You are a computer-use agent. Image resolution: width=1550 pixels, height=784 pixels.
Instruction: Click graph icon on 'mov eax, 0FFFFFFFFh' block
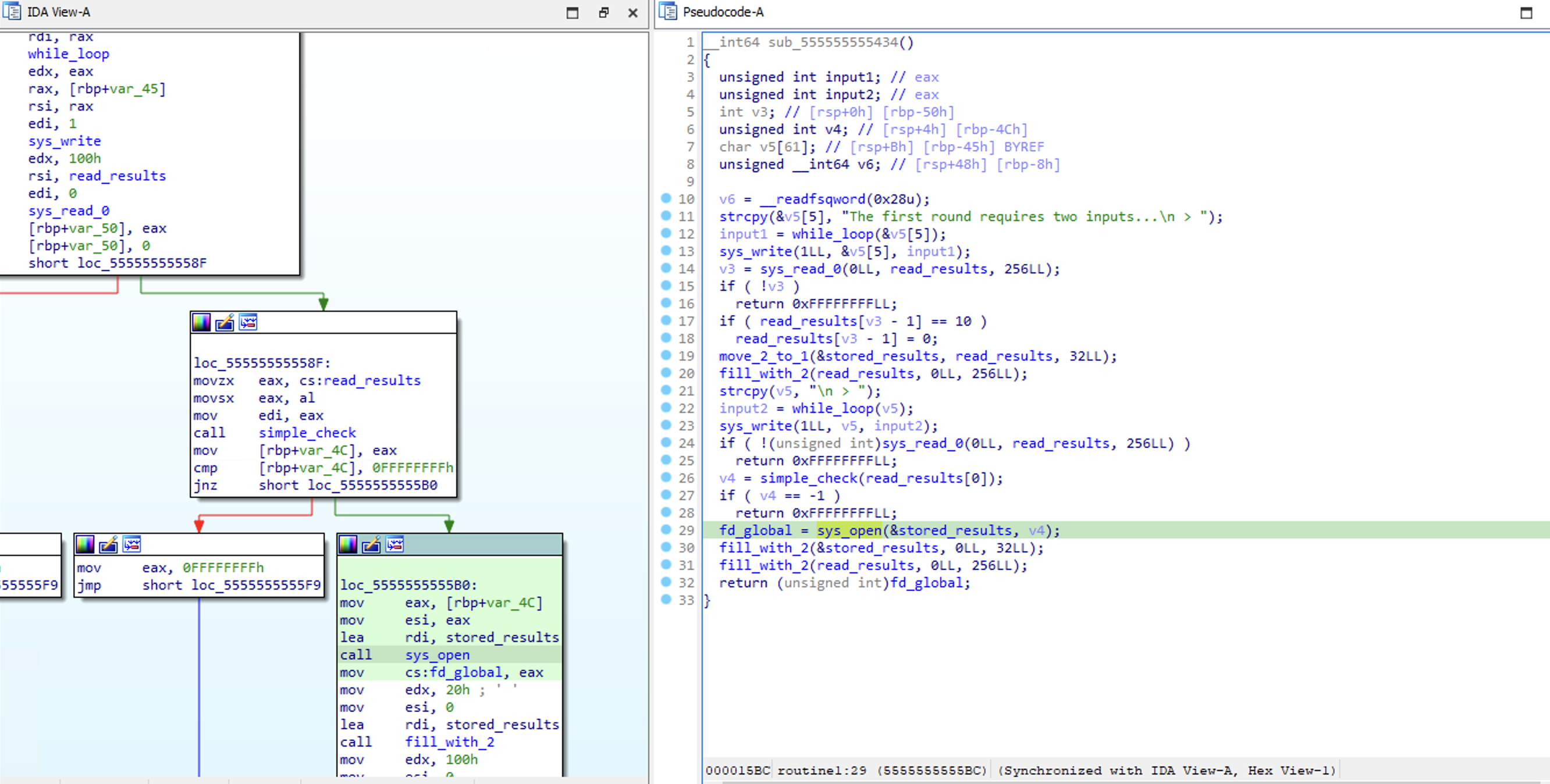[131, 544]
